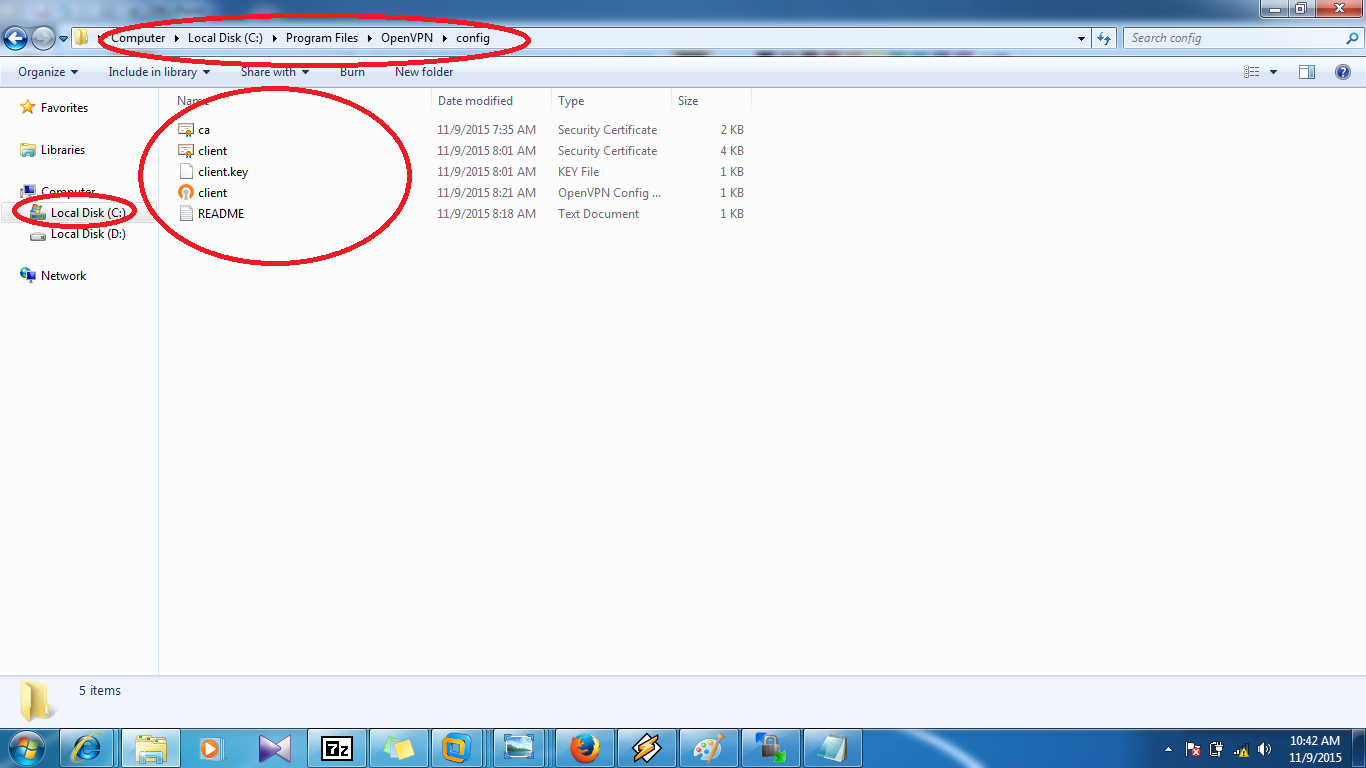Launch Firefox from the taskbar
This screenshot has height=768, width=1366.
584,748
